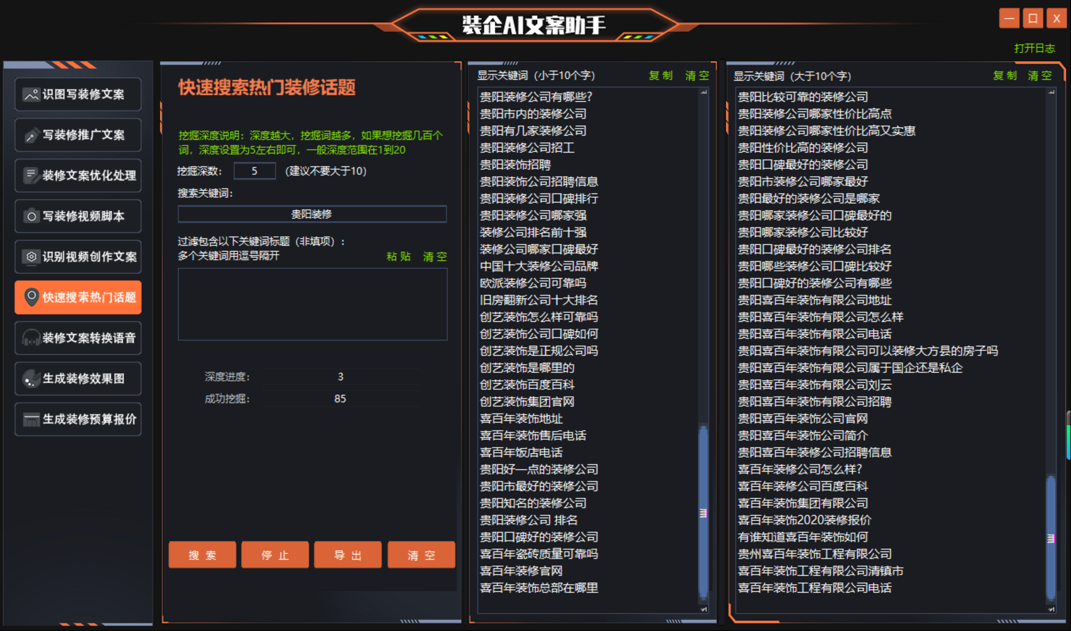Click the image icon beside 识图写装修文案
Viewport: 1071px width, 631px height.
click(x=31, y=94)
